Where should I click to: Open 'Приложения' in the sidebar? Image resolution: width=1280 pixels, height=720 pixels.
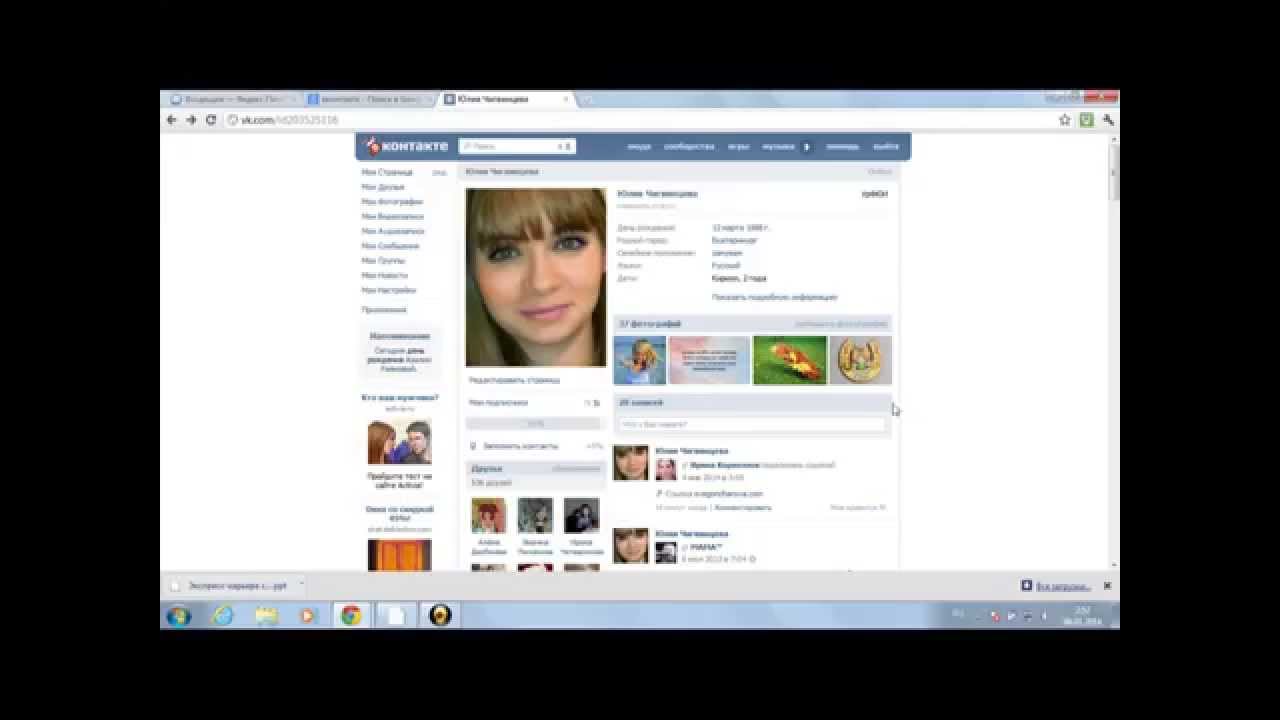[384, 310]
